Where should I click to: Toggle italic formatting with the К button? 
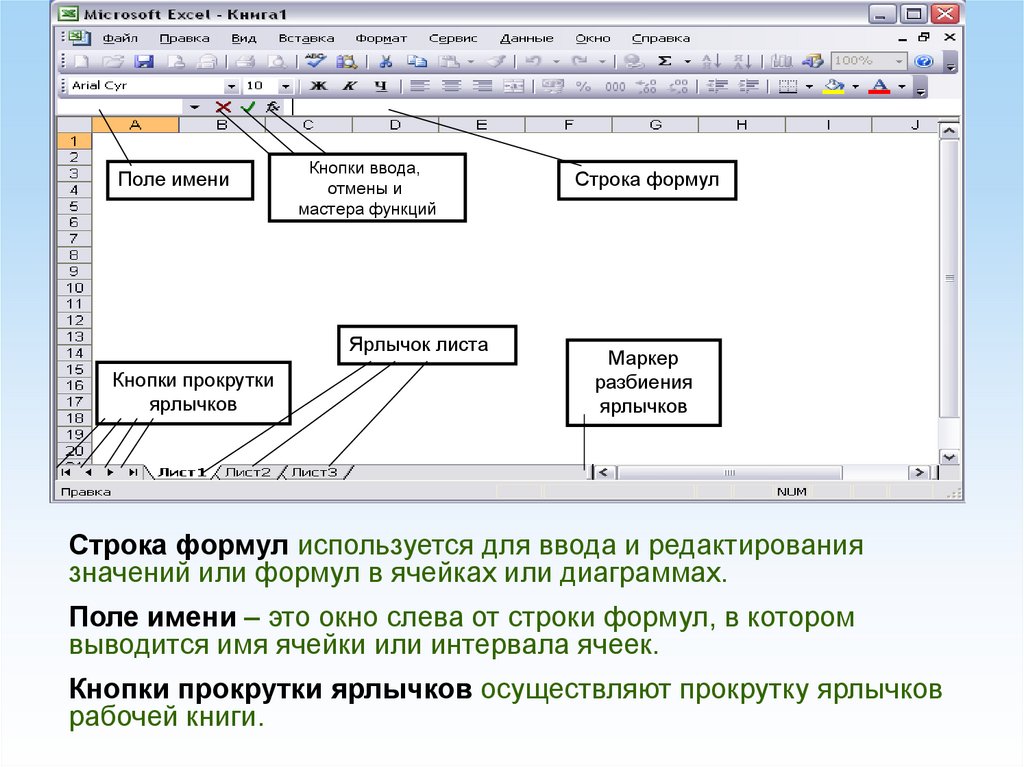coord(350,86)
